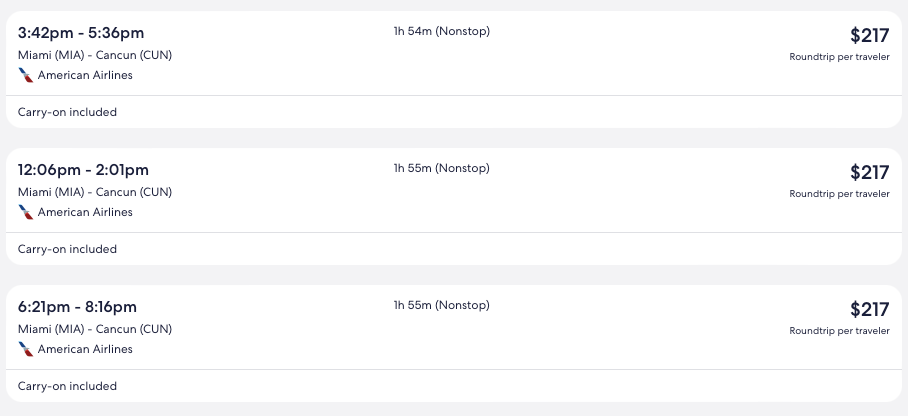Image resolution: width=908 pixels, height=416 pixels.
Task: Select the 12:06pm - 2:01pm flight
Action: [x=83, y=170]
